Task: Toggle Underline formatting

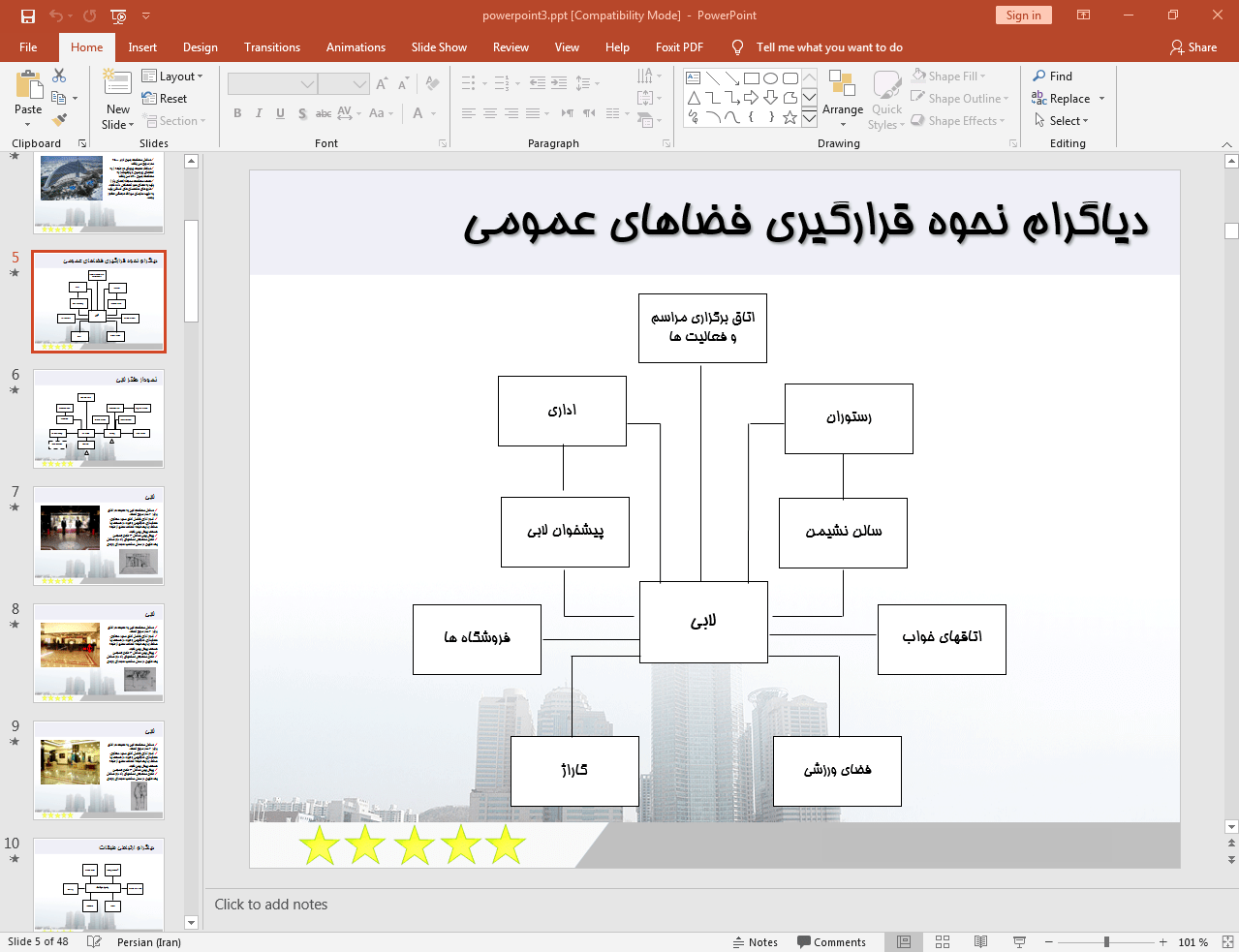Action: [x=280, y=113]
